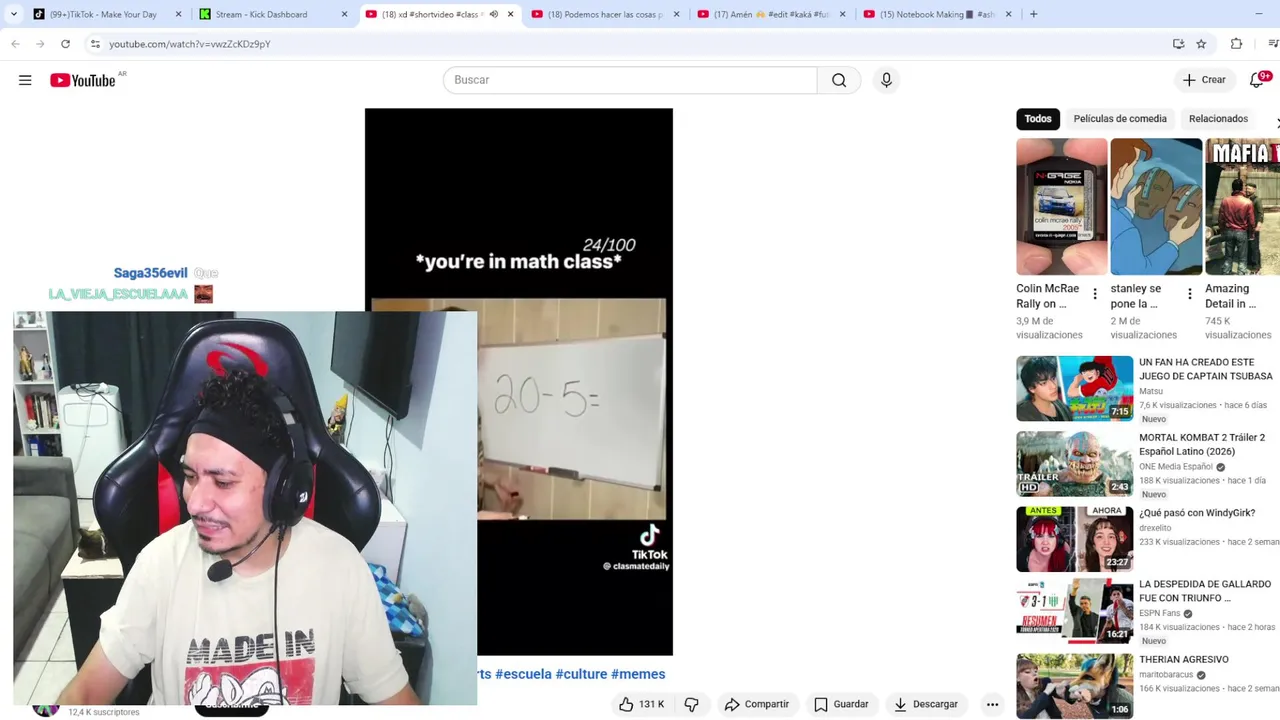Mute the tab with the speaker icon
The height and width of the screenshot is (720, 1280).
point(493,14)
